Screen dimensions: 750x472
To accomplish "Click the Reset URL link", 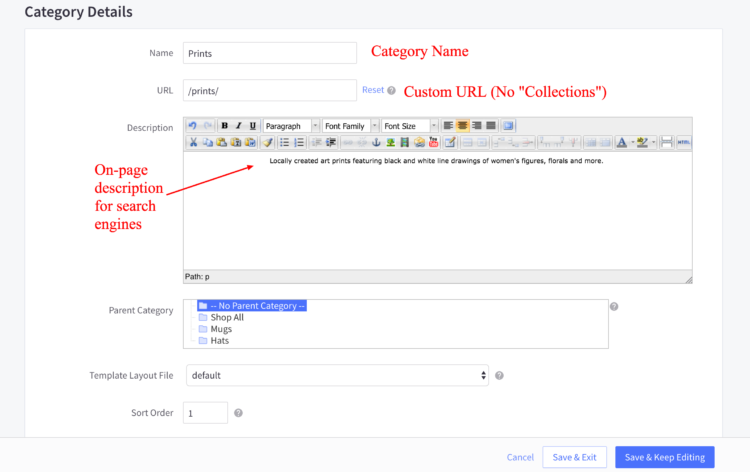I will pyautogui.click(x=373, y=90).
